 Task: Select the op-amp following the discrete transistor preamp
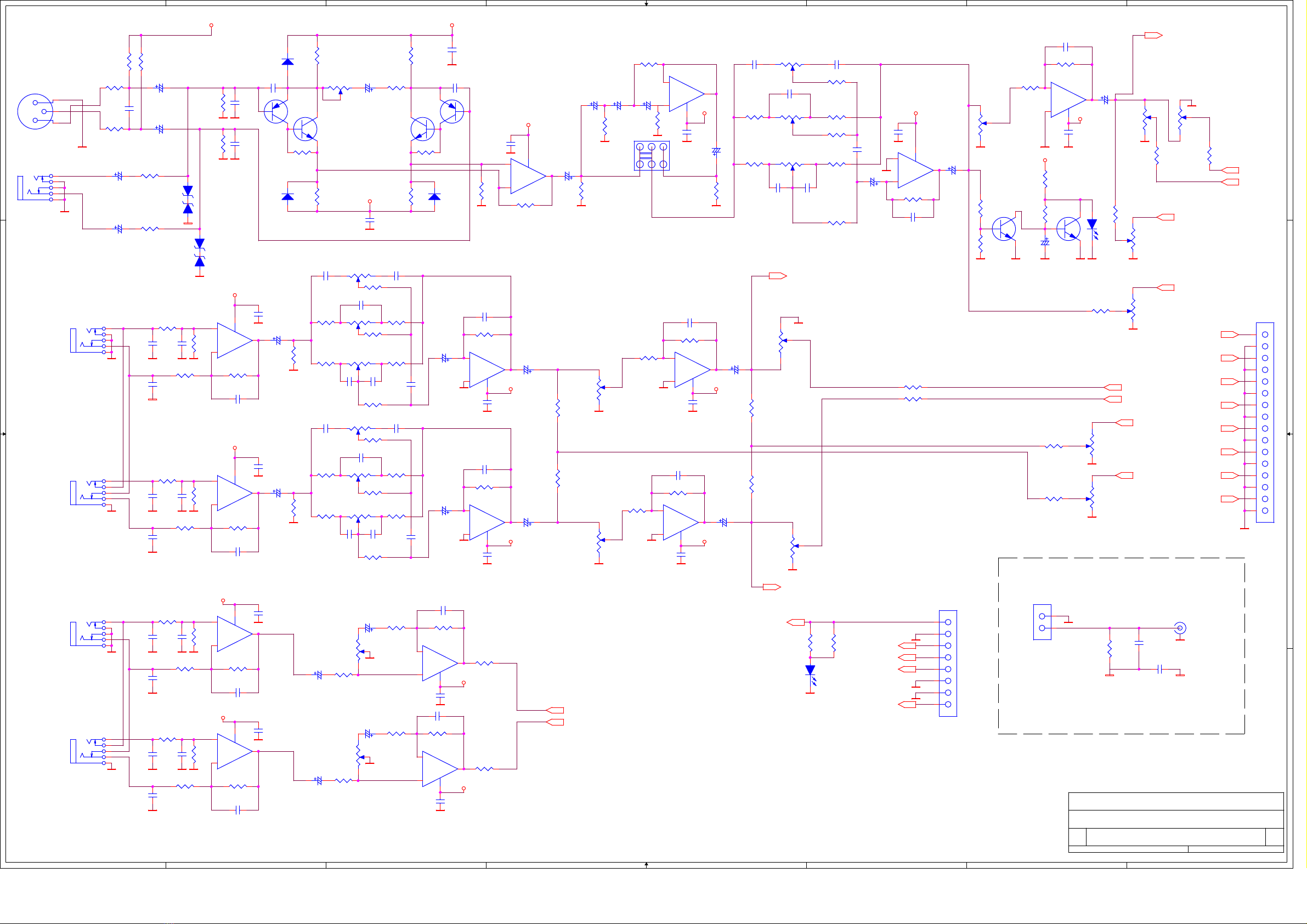pyautogui.click(x=528, y=176)
